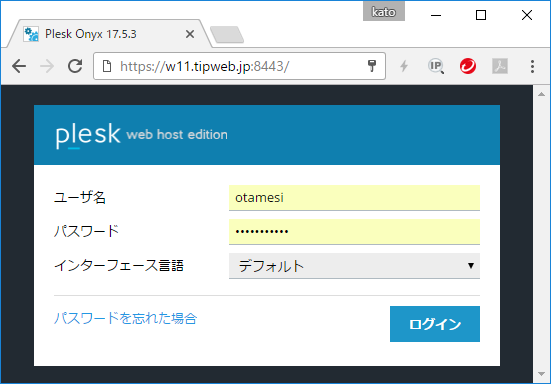Viewport: 551px width, 384px height.
Task: Click the ユーザ名 label text
Action: 80,197
